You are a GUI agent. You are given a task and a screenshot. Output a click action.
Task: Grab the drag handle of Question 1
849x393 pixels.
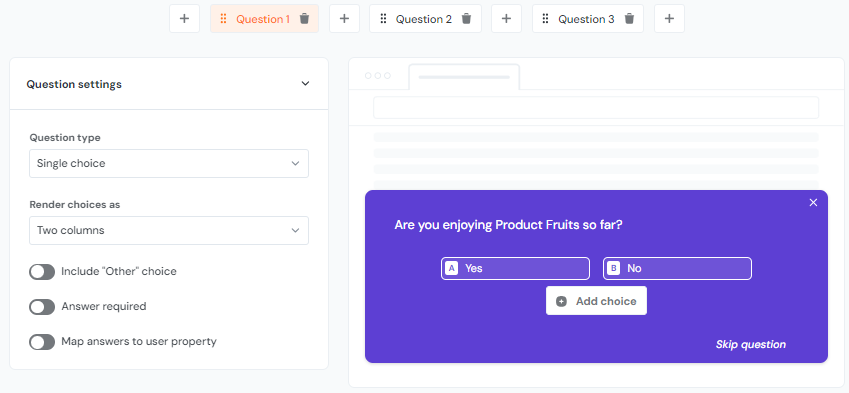(x=223, y=19)
